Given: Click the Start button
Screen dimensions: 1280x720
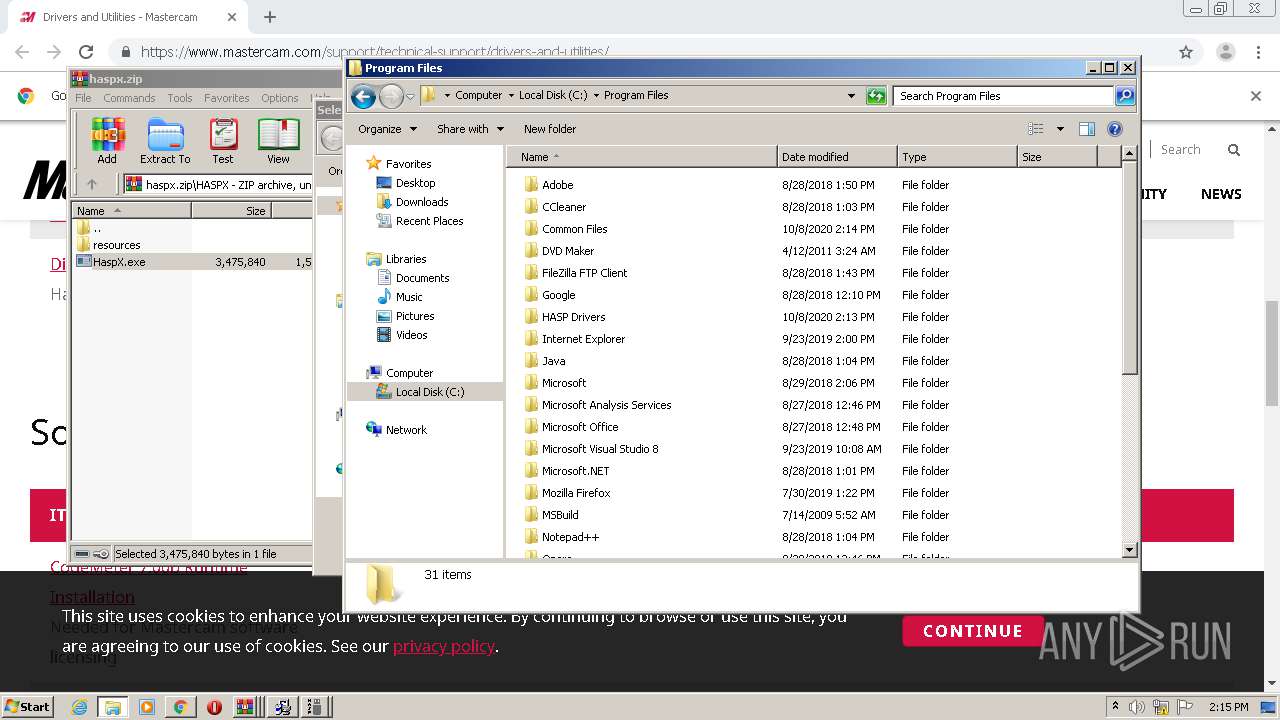Looking at the screenshot, I should tap(27, 706).
